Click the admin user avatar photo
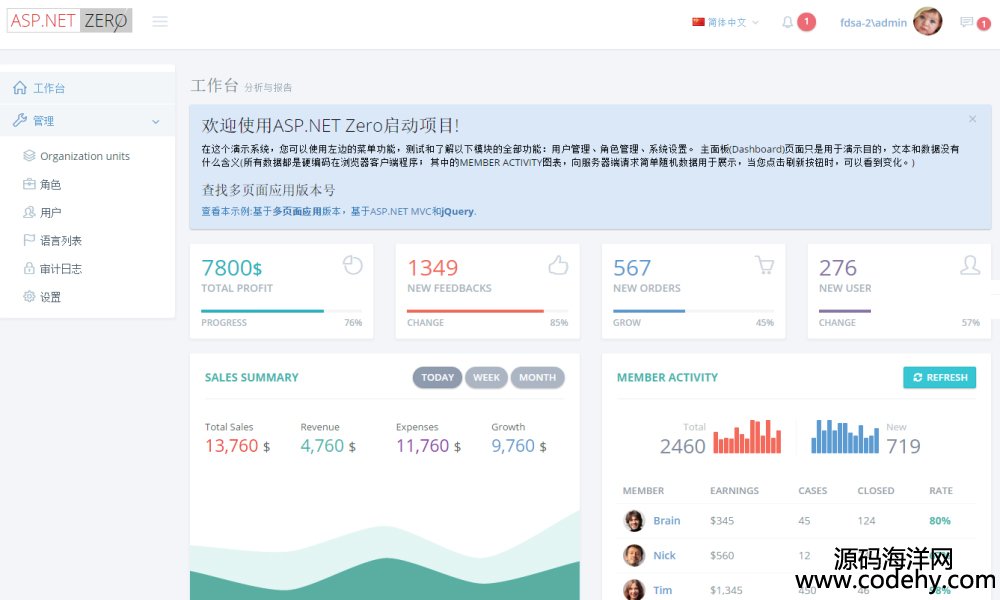The height and width of the screenshot is (600, 1000). 927,21
